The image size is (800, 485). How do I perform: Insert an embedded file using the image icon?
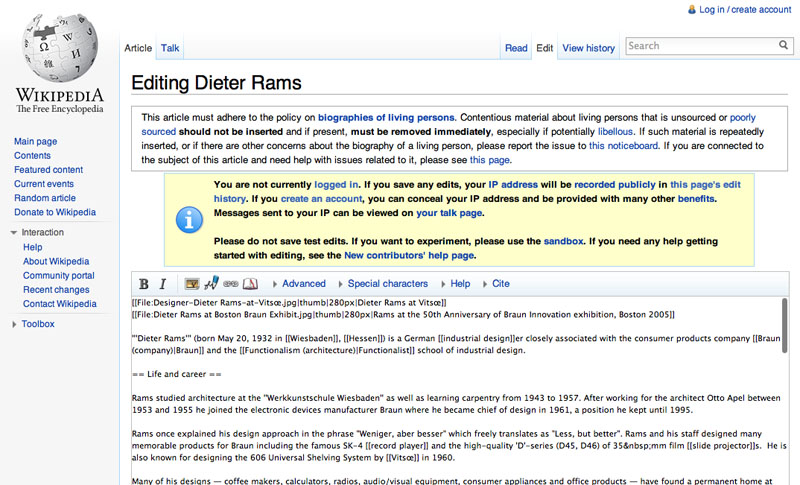[192, 284]
